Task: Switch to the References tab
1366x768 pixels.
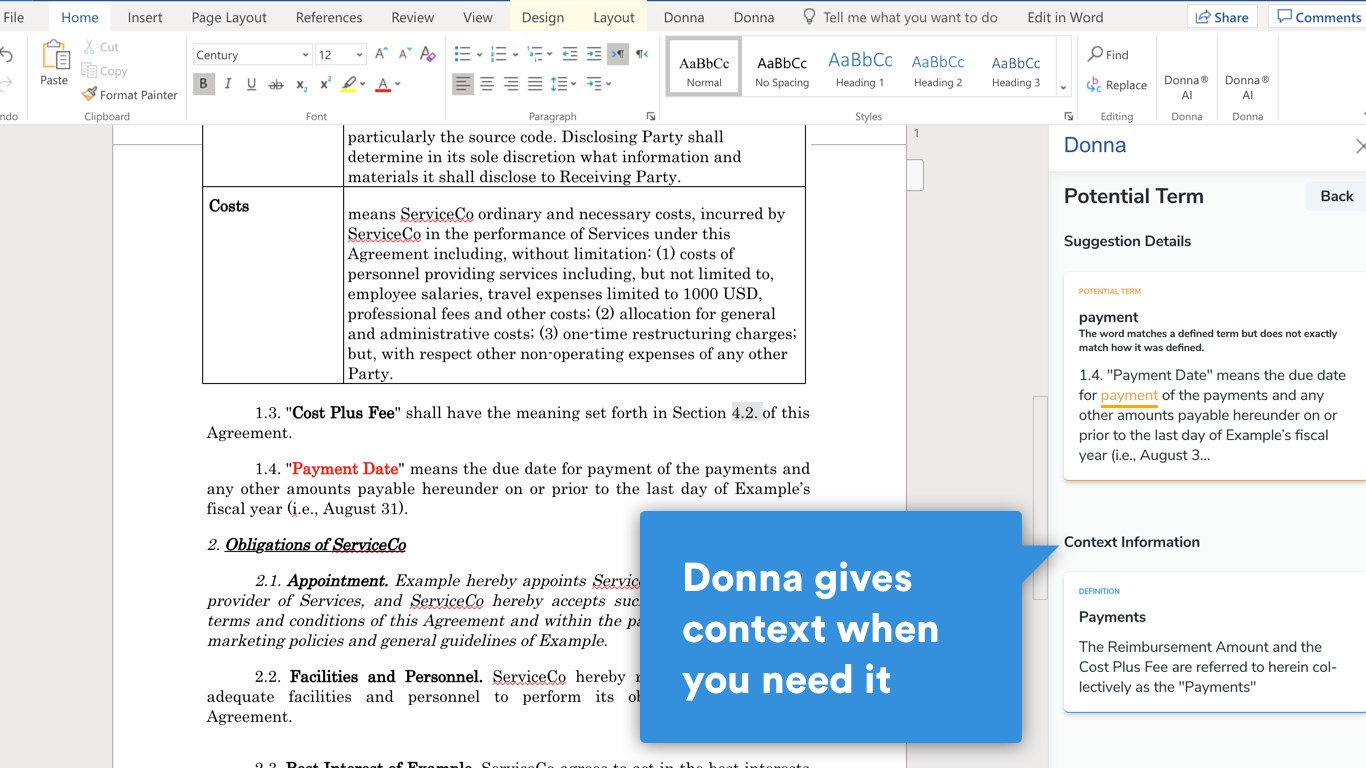Action: click(329, 17)
